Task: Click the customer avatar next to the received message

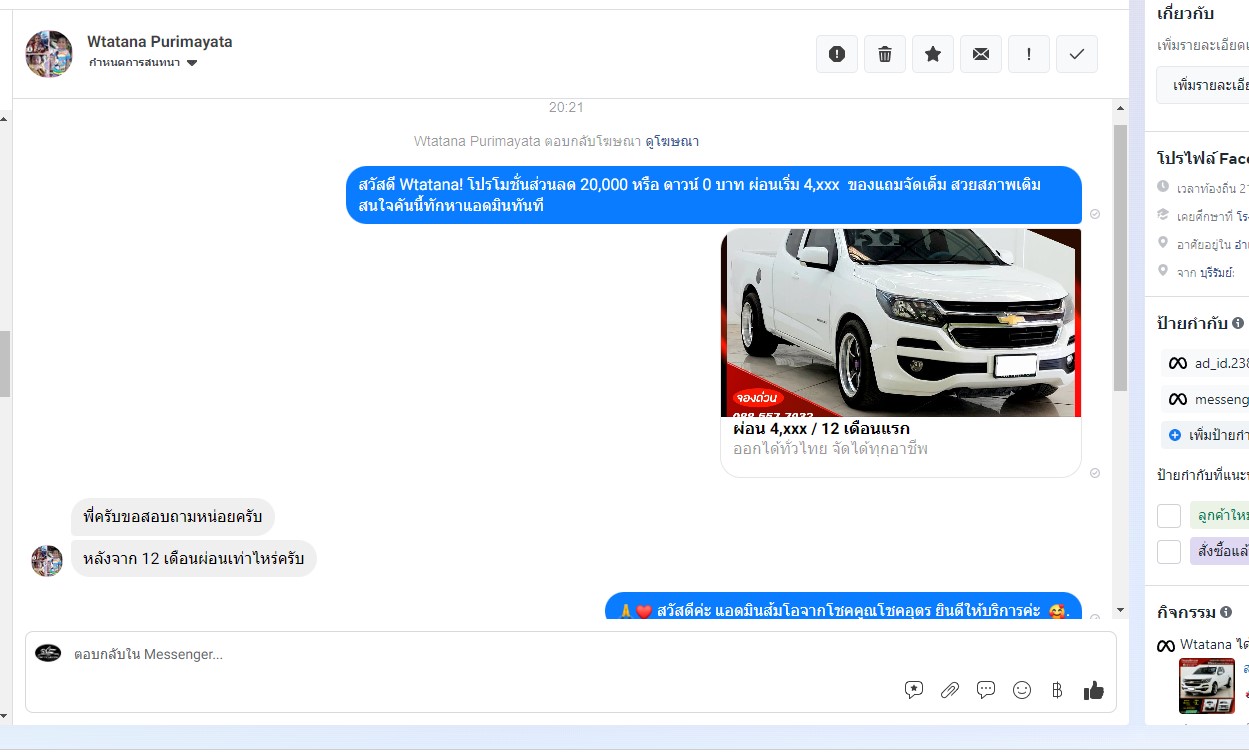Action: pos(47,561)
